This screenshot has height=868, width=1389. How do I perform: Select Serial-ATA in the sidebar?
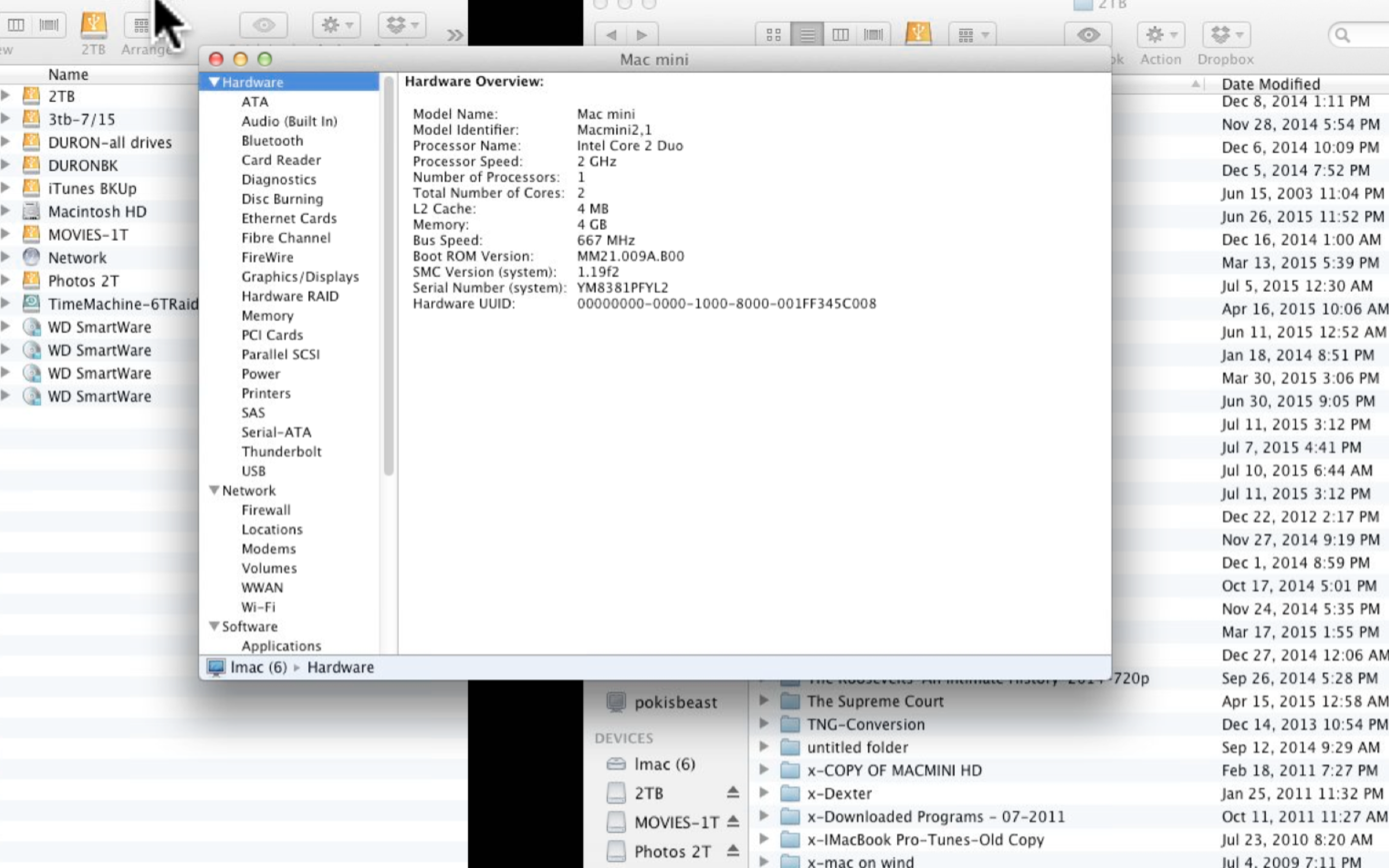[x=276, y=432]
